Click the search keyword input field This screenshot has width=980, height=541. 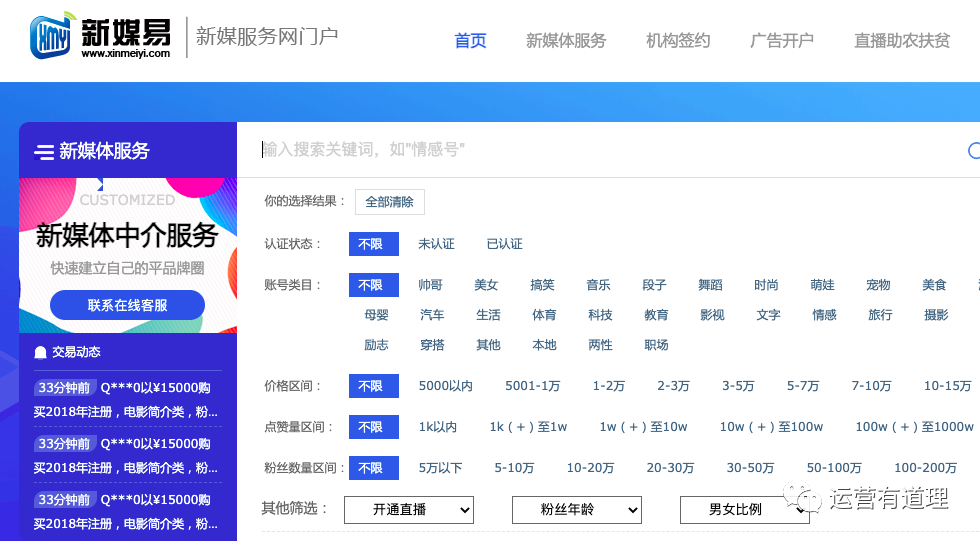click(600, 150)
